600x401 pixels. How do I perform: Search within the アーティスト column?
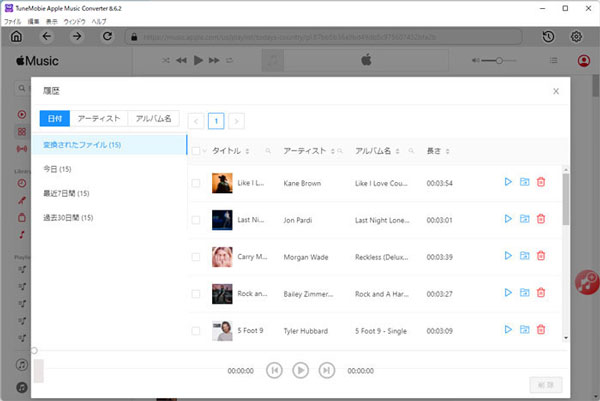click(x=340, y=151)
